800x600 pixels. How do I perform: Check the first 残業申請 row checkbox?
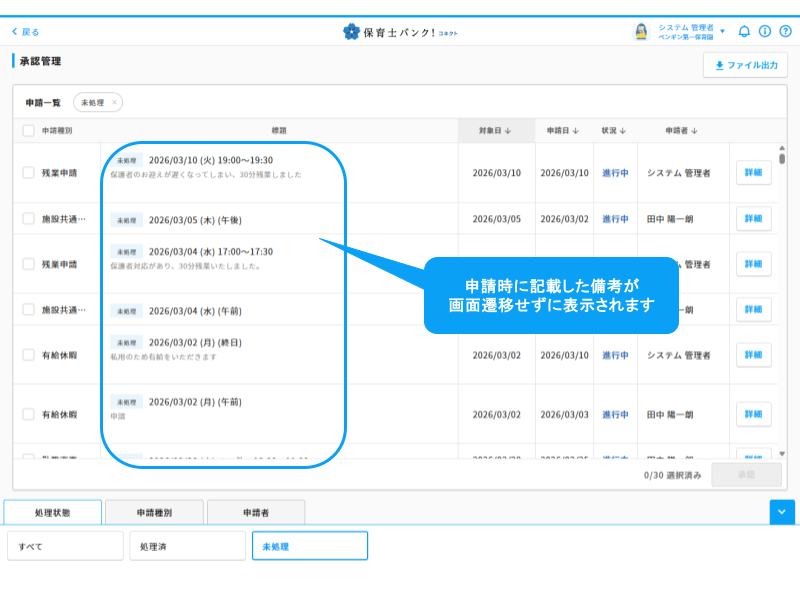[x=28, y=173]
